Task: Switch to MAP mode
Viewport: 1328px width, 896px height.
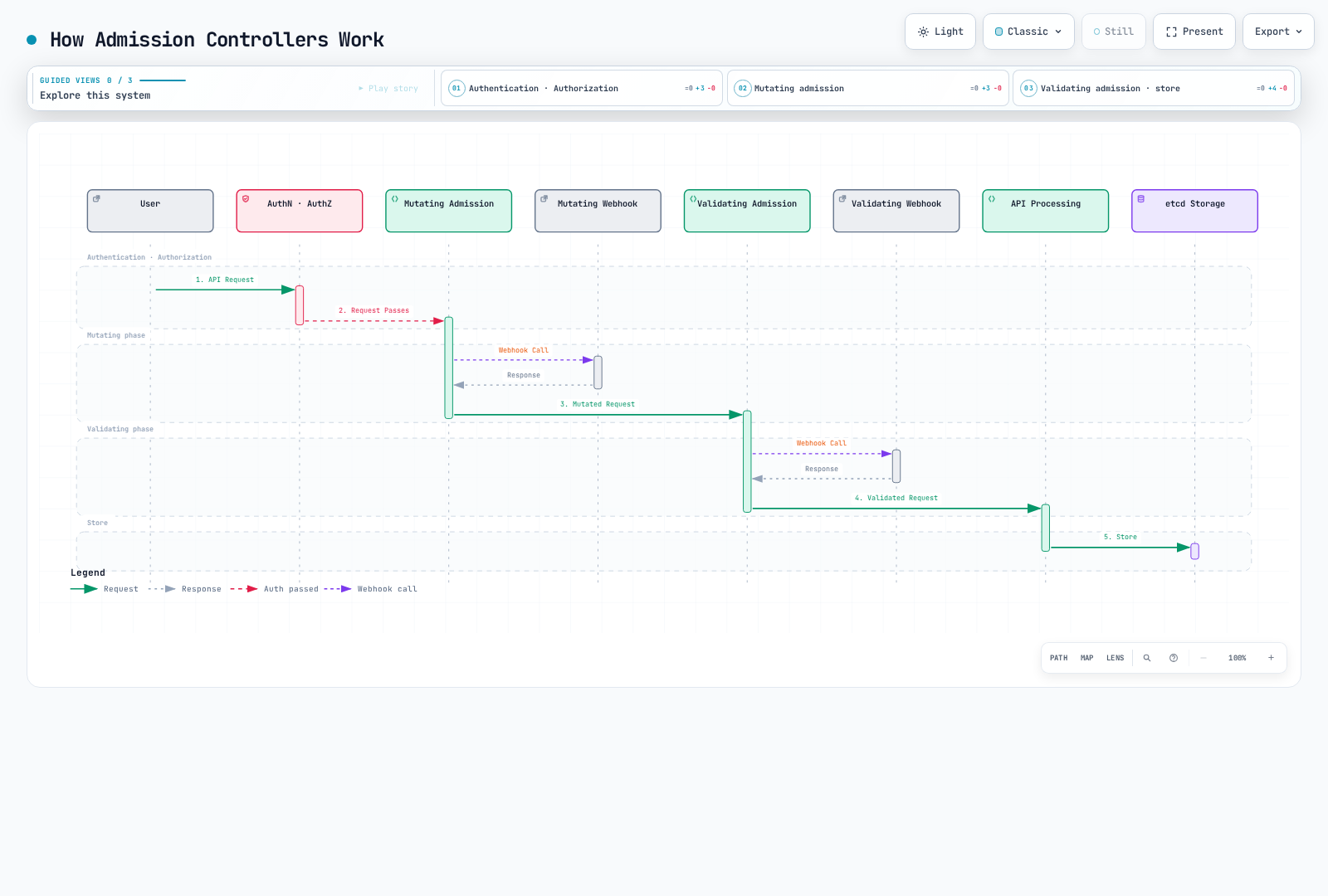Action: 1087,658
